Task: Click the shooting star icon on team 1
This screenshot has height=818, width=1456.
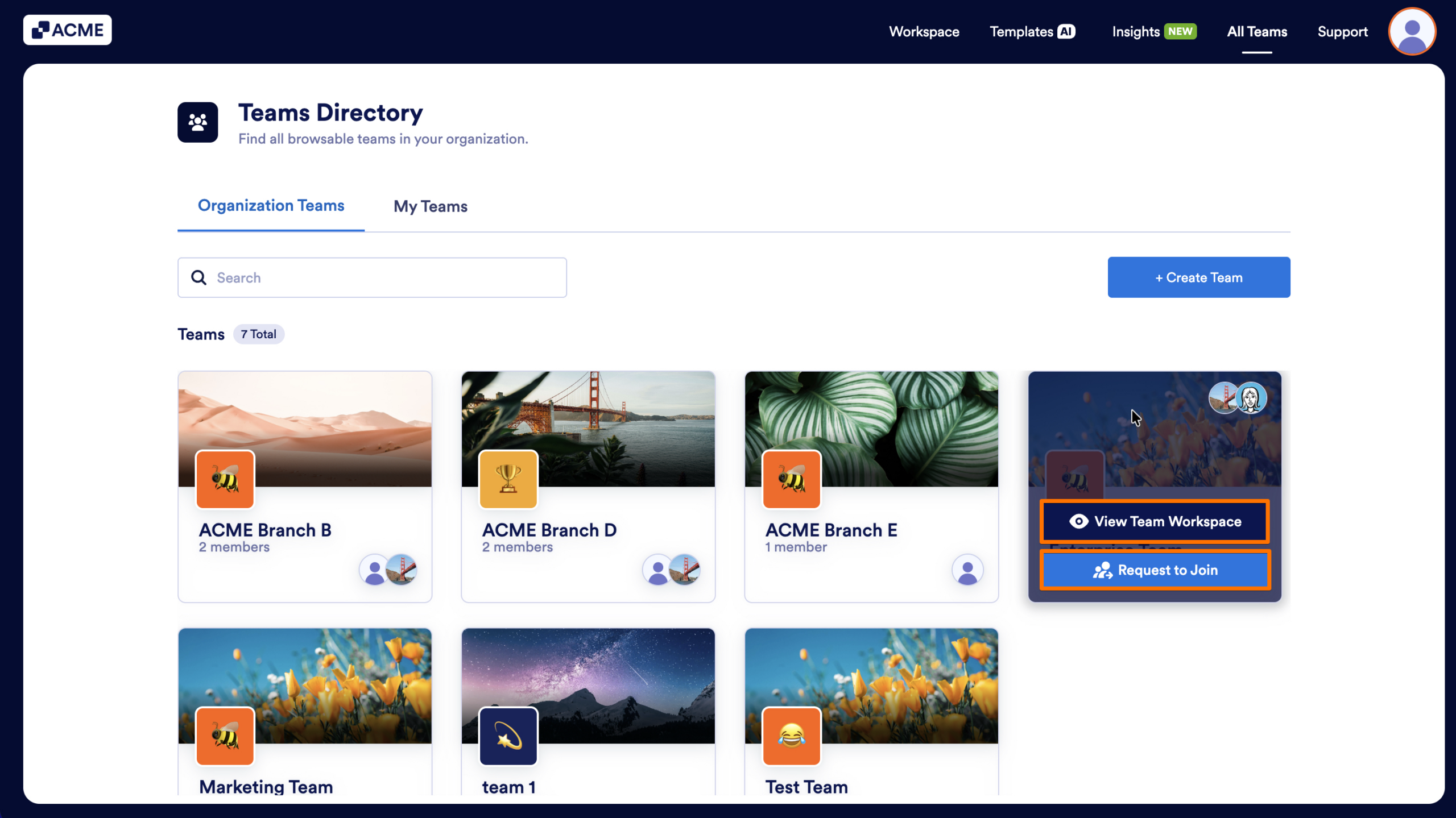Action: [x=508, y=737]
